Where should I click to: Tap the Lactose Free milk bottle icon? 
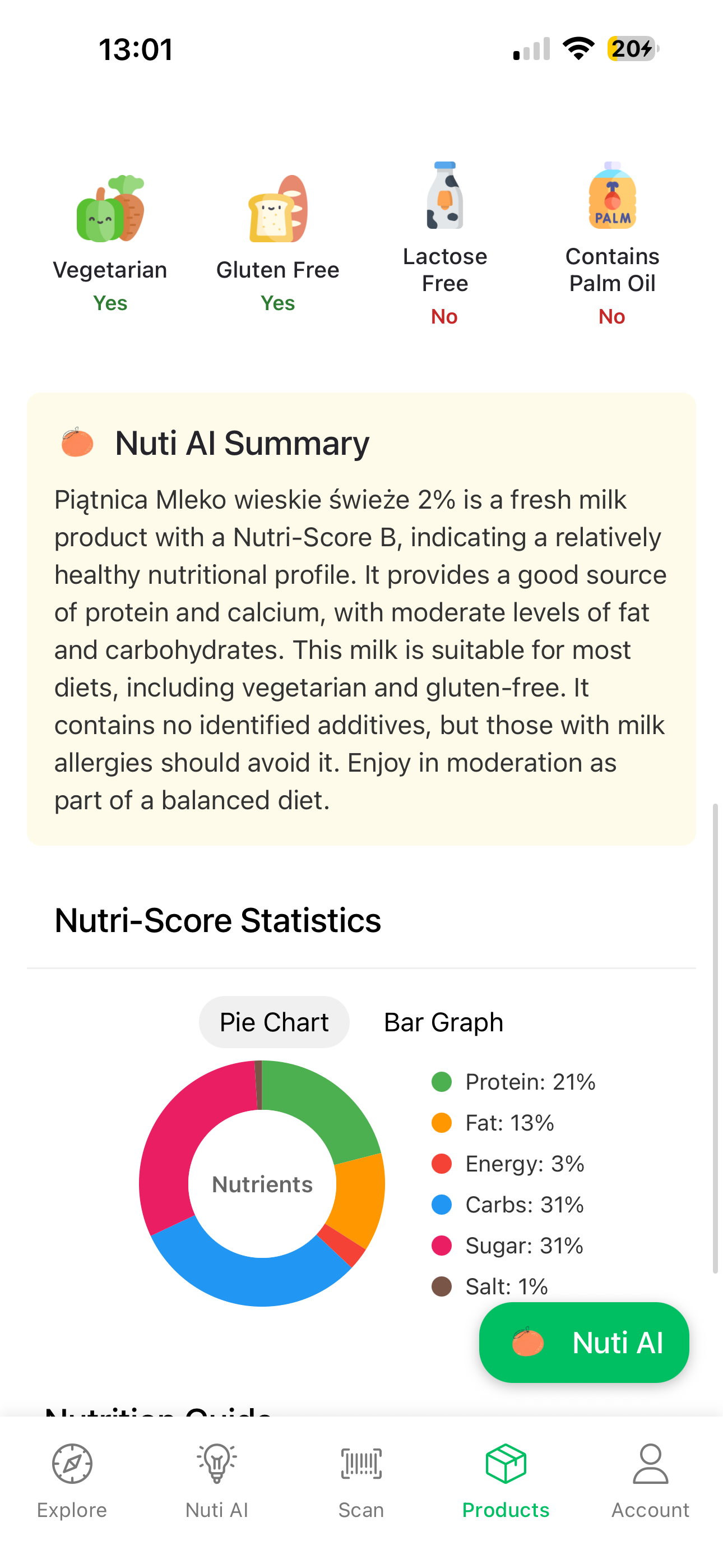(445, 195)
